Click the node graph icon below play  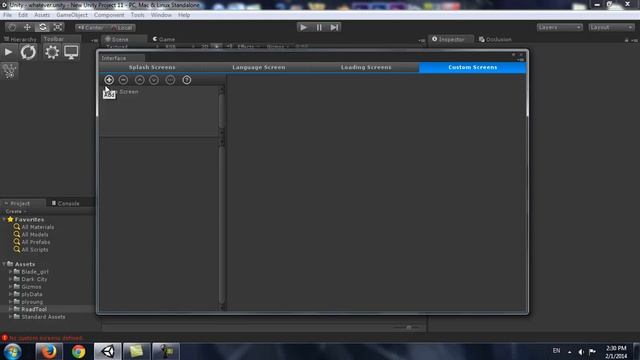(9, 71)
